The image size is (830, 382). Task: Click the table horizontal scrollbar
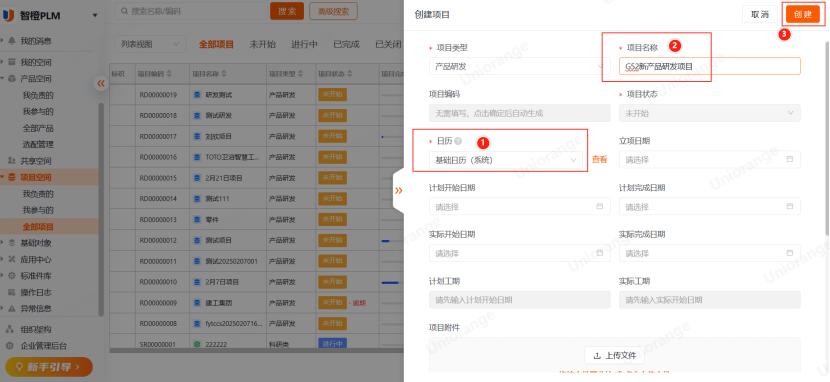256,350
